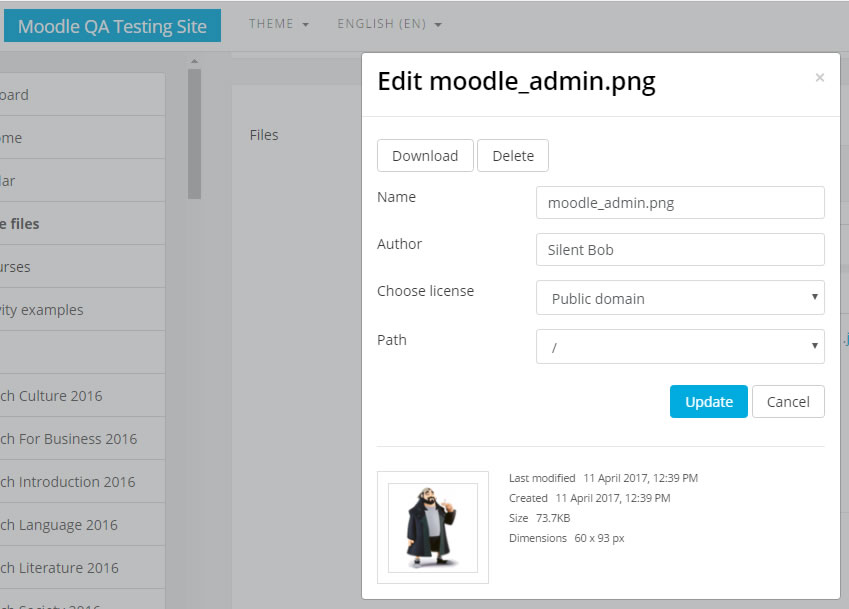Open the Choose license dropdown
Viewport: 849px width, 609px height.
(680, 298)
